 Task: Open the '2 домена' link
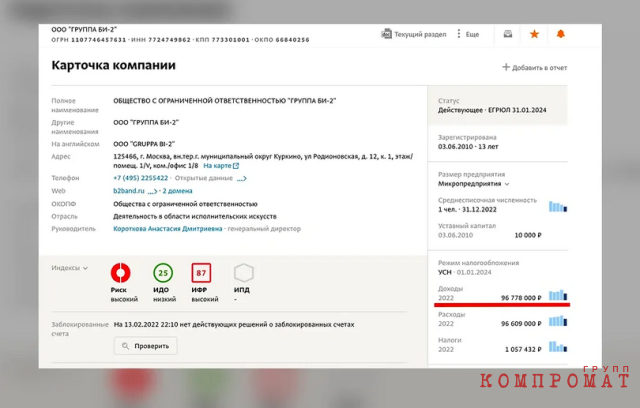(177, 191)
